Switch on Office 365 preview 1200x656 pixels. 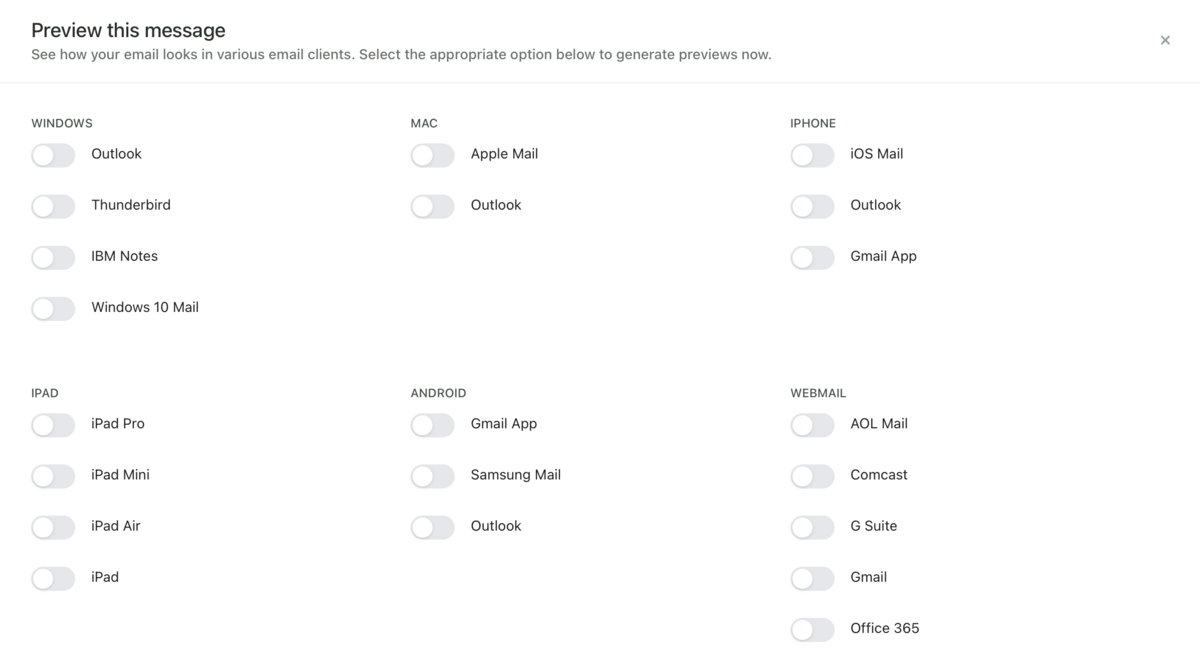(812, 629)
